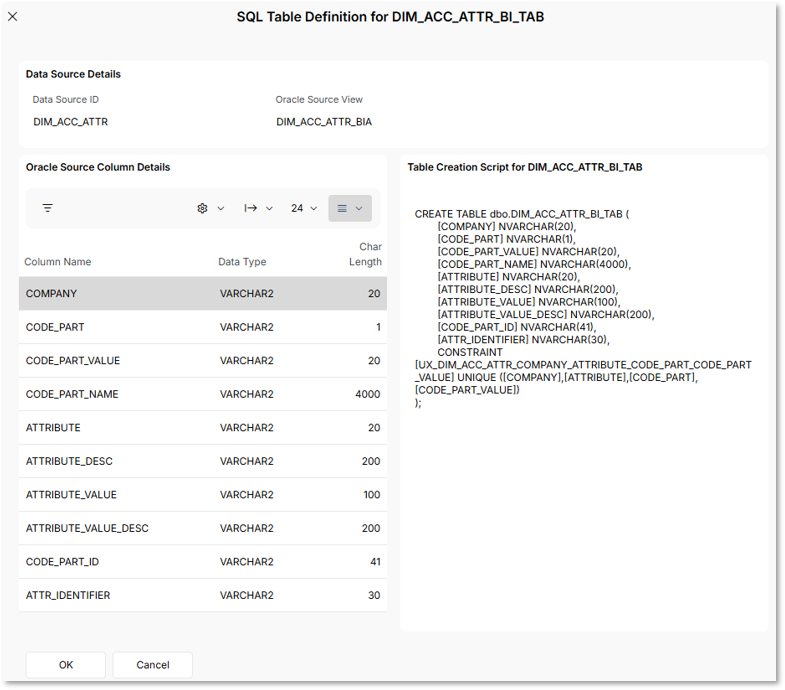Select the CODE_PART_ID row
Screen dimensions: 785x690
pos(203,562)
